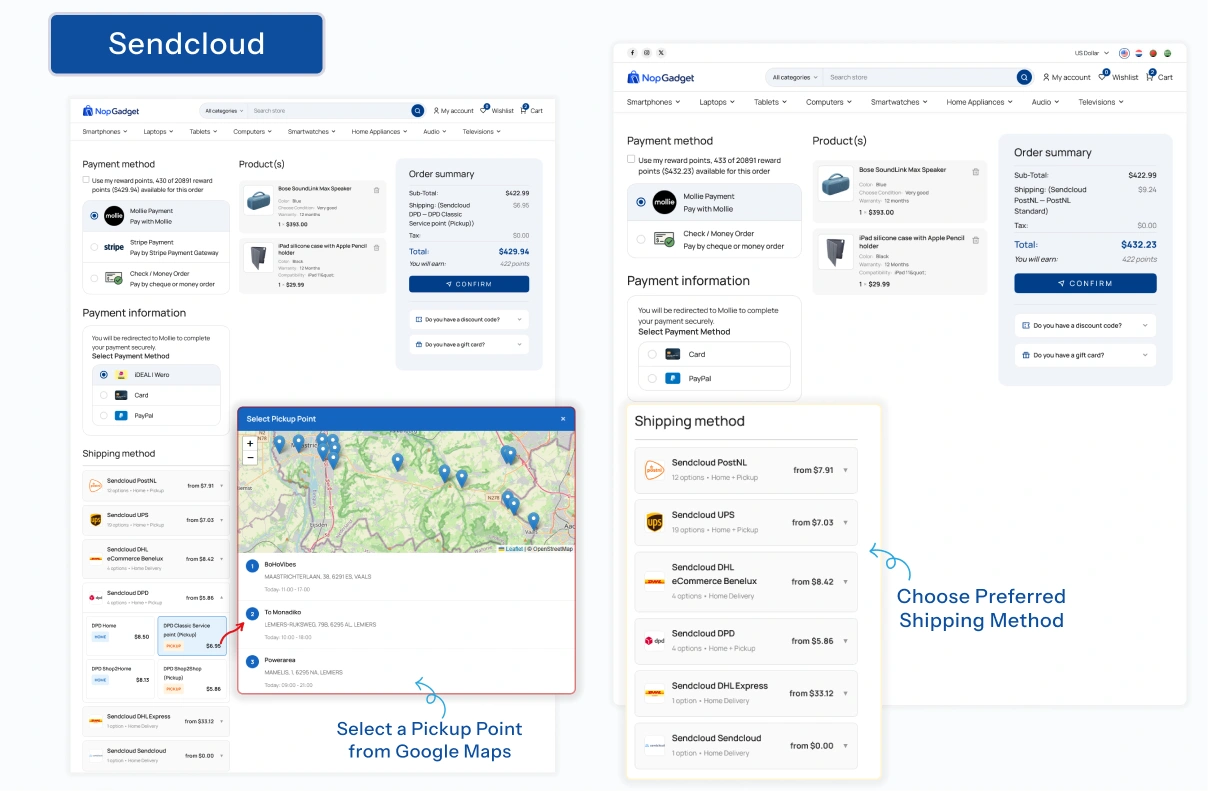Viewport: 1208px width, 791px height.
Task: Select Check / Money Order on the left page
Action: tap(94, 278)
